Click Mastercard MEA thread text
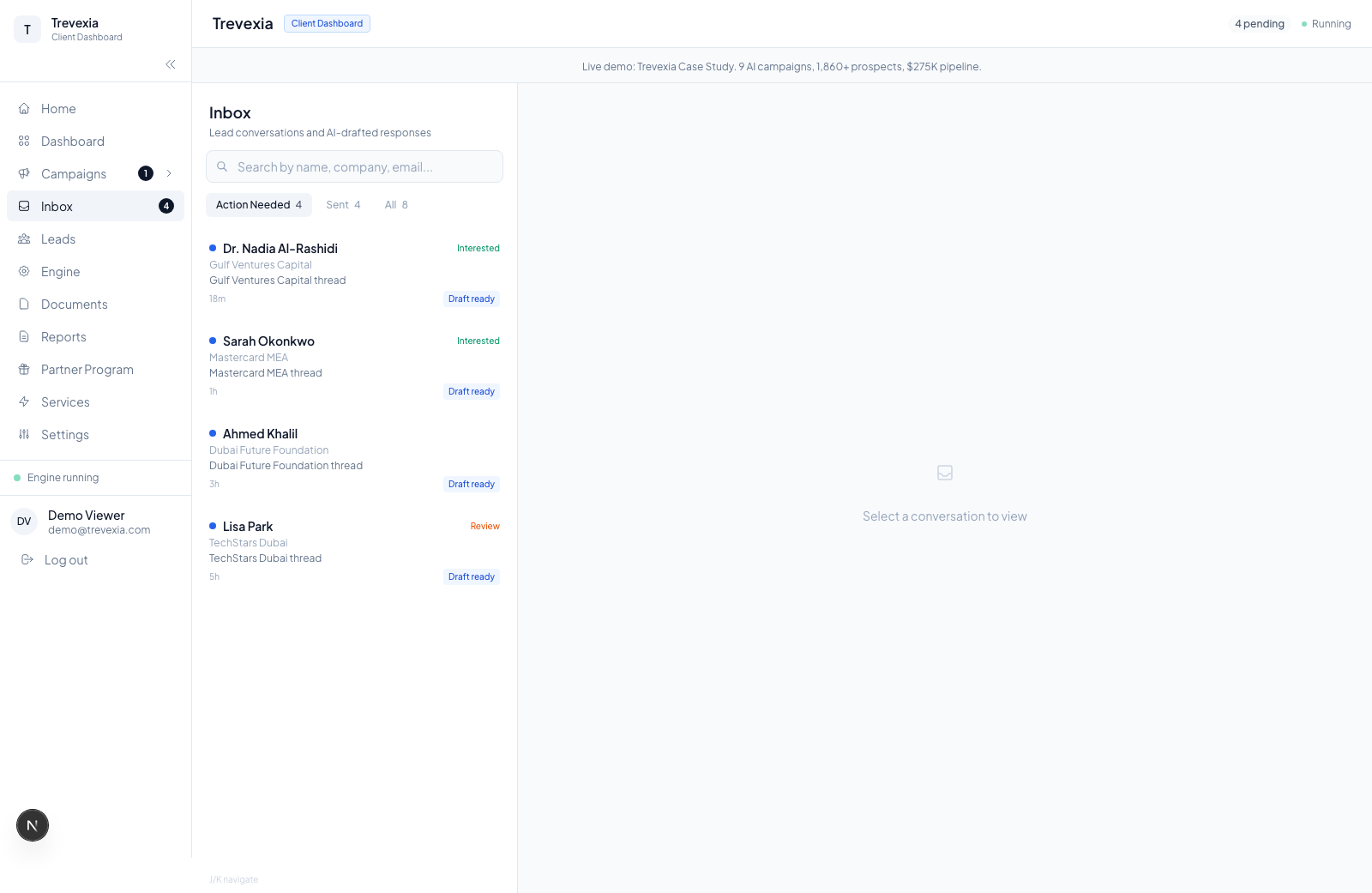 point(266,373)
